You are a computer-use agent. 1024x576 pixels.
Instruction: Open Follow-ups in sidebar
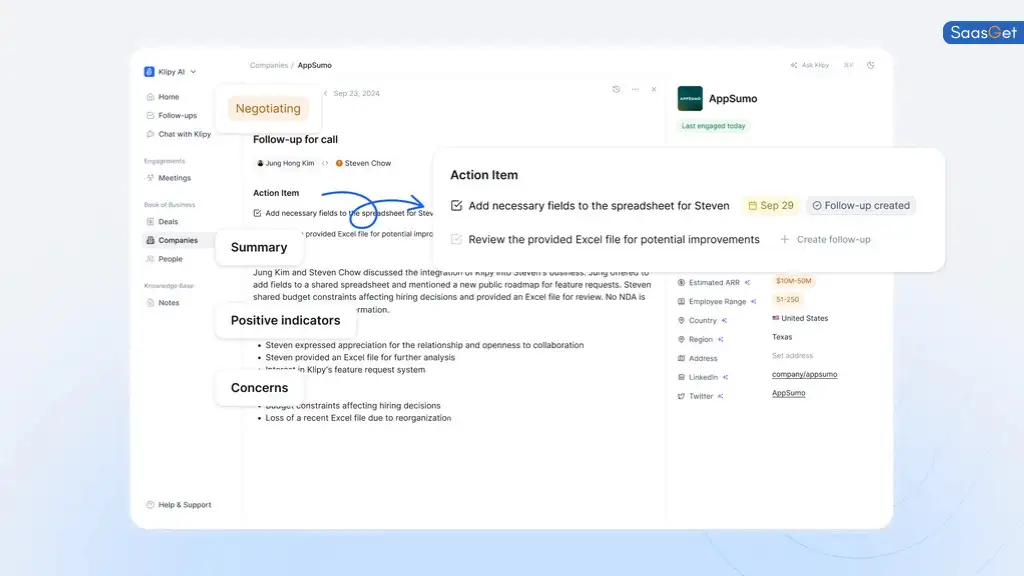tap(177, 116)
